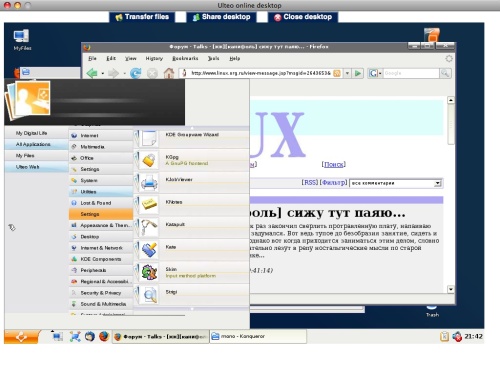Viewport: 500px width, 375px height.
Task: Launch Strigi search icon
Action: (149, 295)
